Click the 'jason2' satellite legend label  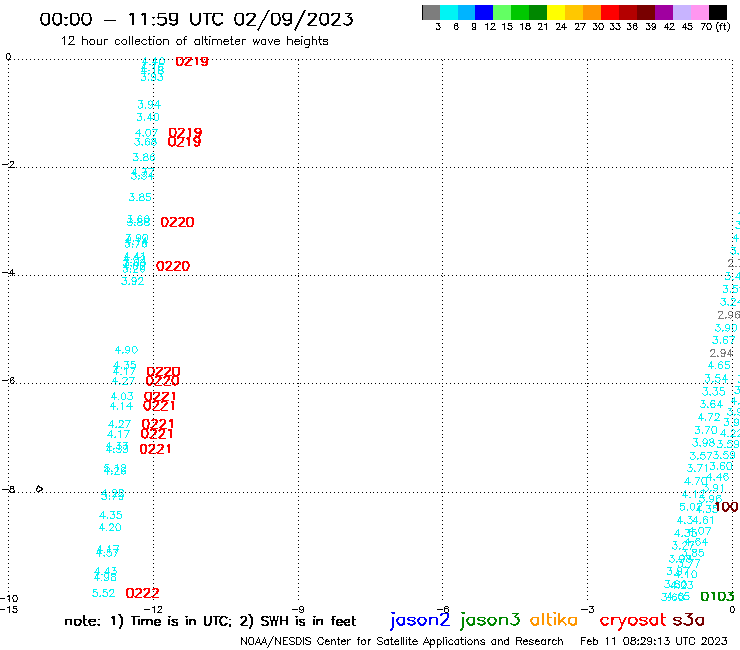tap(420, 620)
